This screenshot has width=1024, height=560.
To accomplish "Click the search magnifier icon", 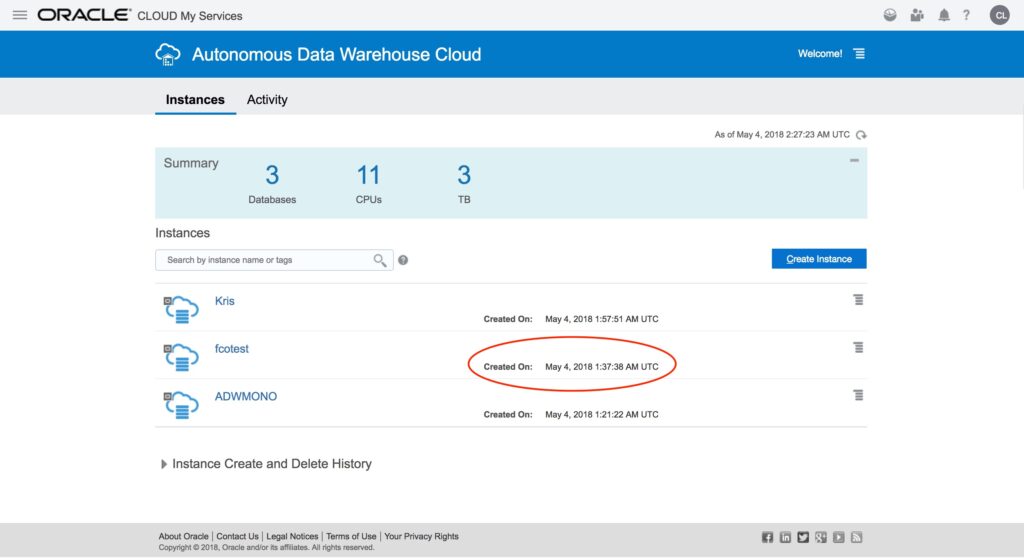I will point(380,260).
